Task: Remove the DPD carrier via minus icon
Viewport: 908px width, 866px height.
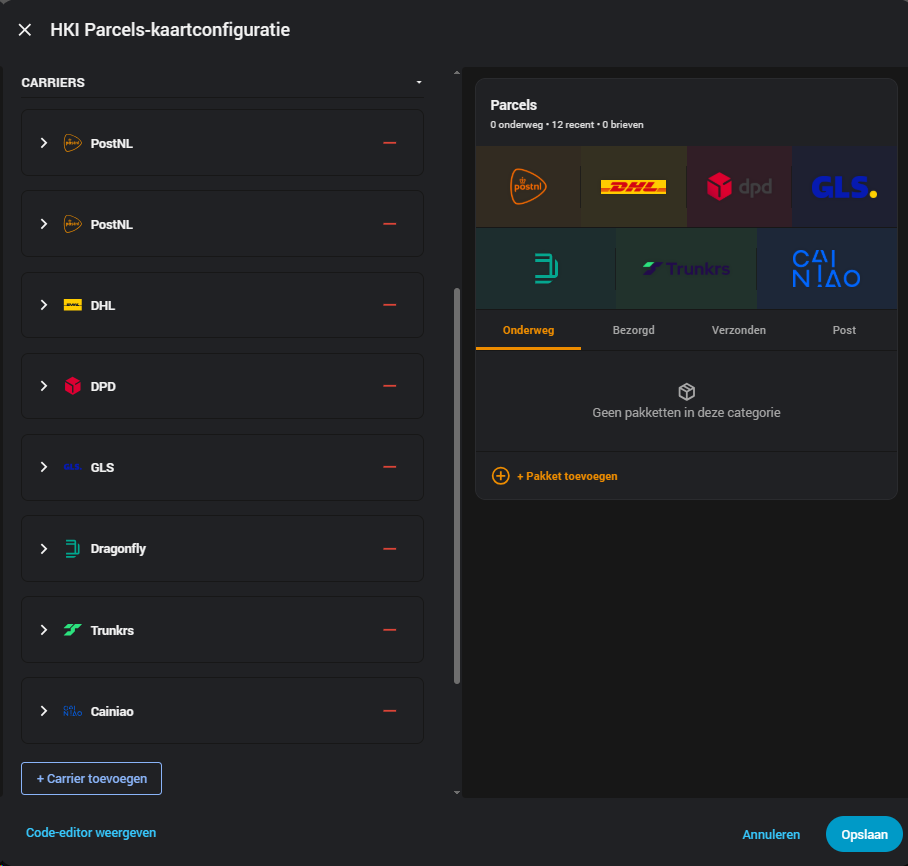Action: point(390,386)
